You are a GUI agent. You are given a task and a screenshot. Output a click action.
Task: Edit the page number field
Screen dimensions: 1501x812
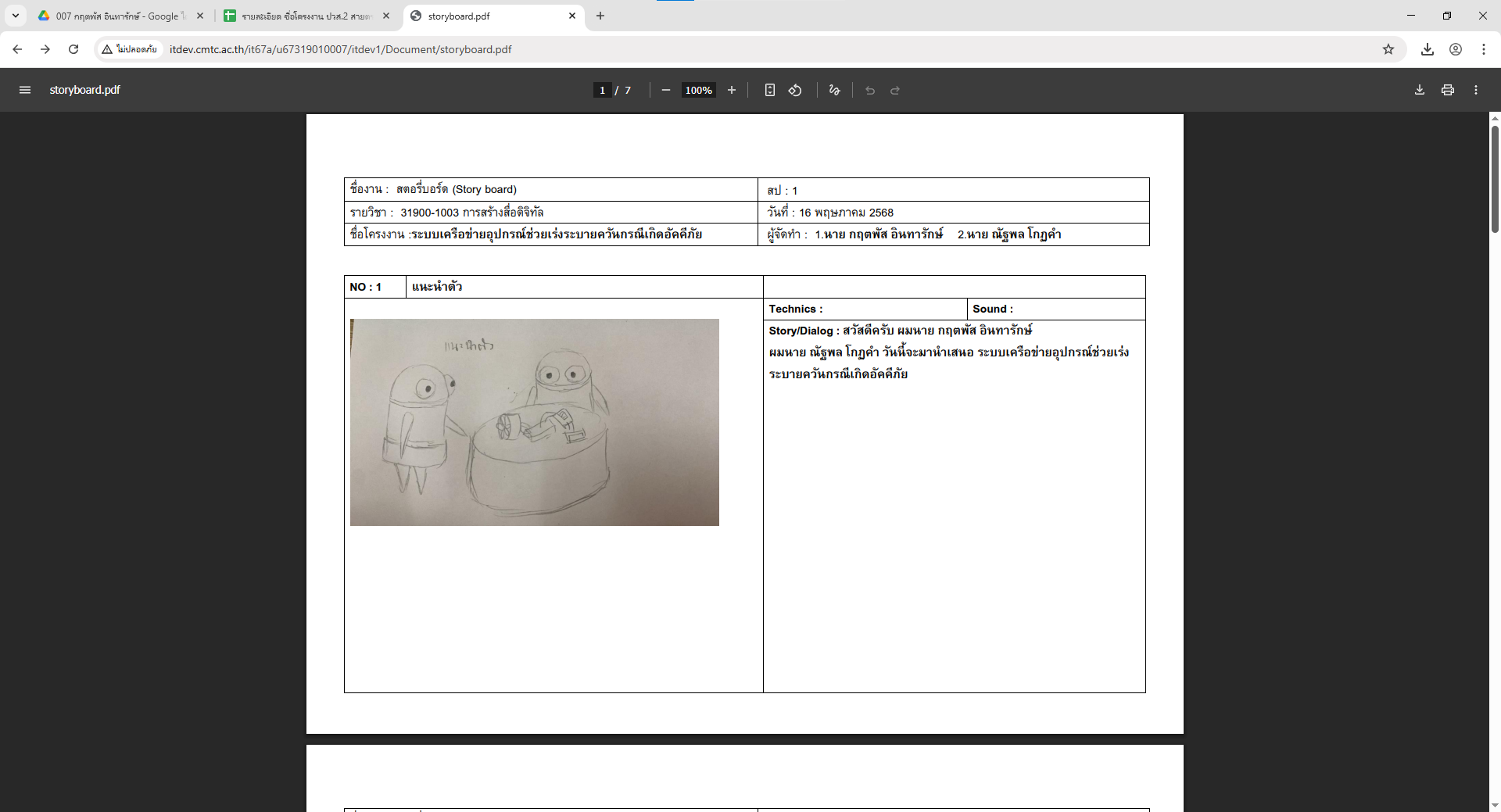602,90
